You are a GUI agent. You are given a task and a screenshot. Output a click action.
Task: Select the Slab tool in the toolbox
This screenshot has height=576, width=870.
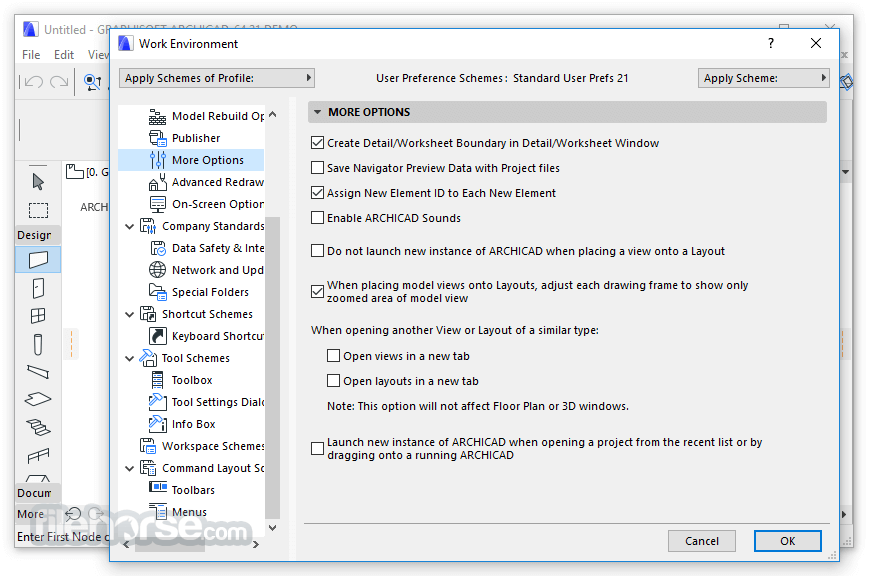click(x=38, y=399)
